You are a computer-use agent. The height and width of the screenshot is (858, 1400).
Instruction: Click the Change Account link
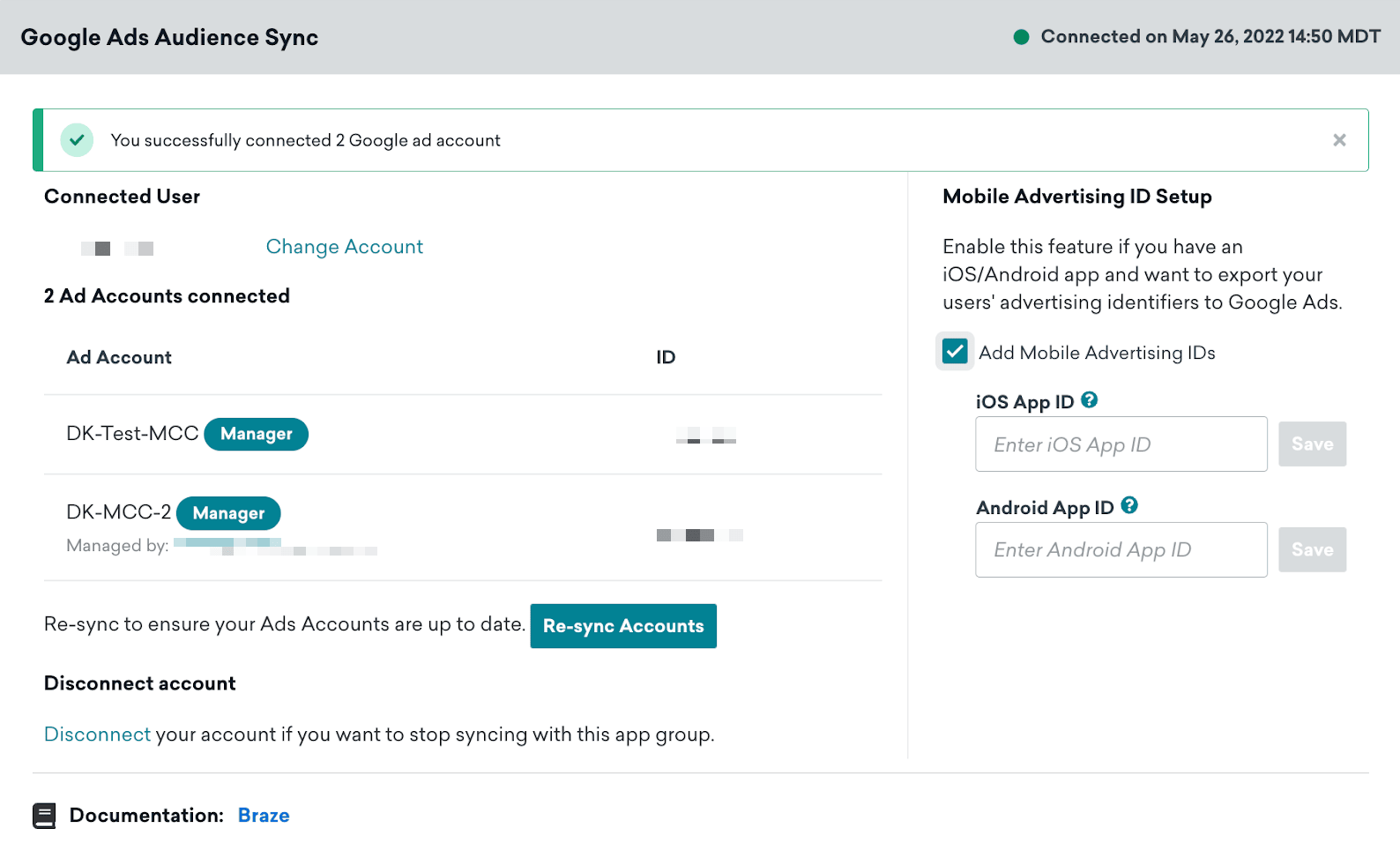click(344, 247)
